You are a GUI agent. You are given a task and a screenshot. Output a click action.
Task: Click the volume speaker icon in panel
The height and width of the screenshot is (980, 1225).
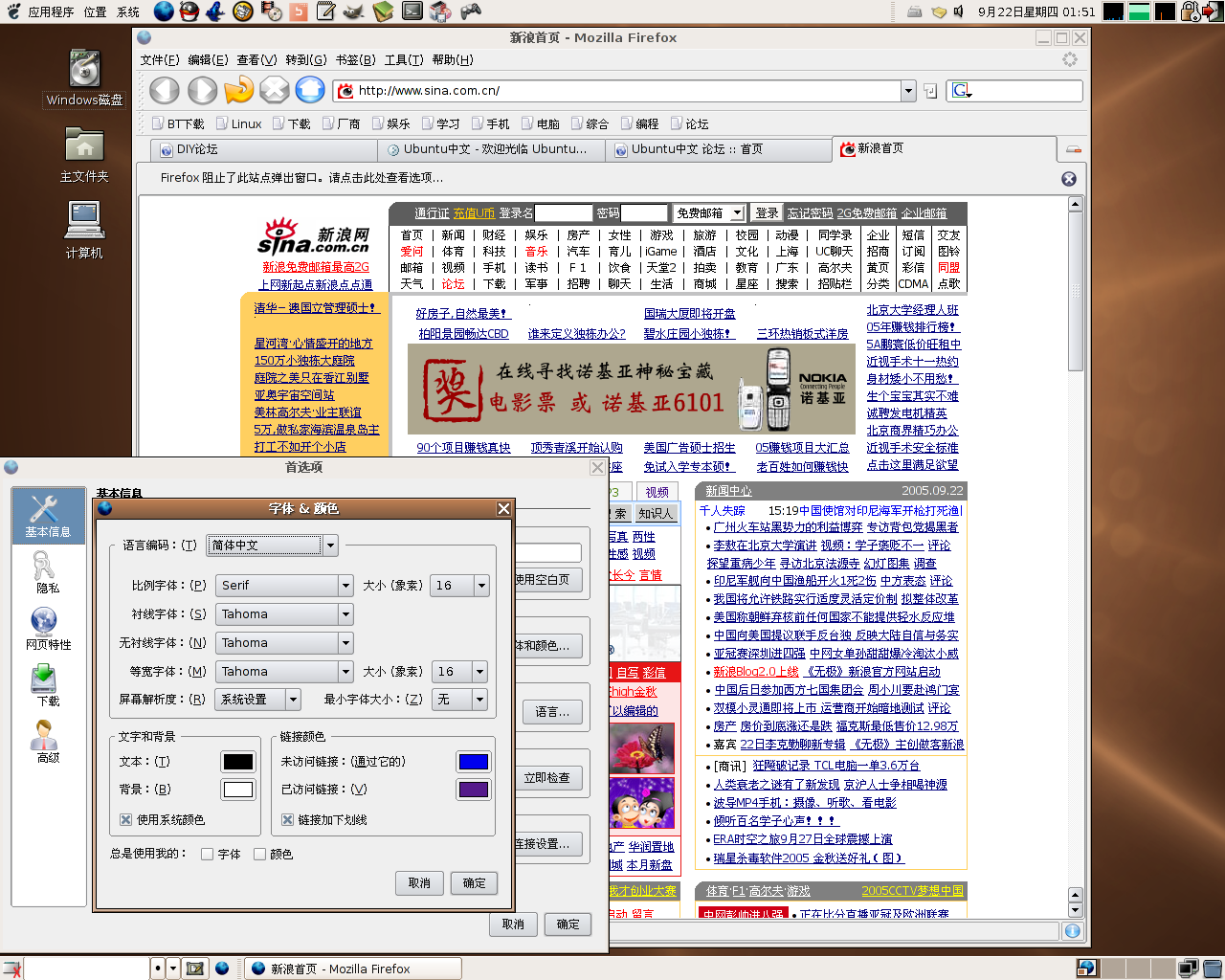click(959, 11)
